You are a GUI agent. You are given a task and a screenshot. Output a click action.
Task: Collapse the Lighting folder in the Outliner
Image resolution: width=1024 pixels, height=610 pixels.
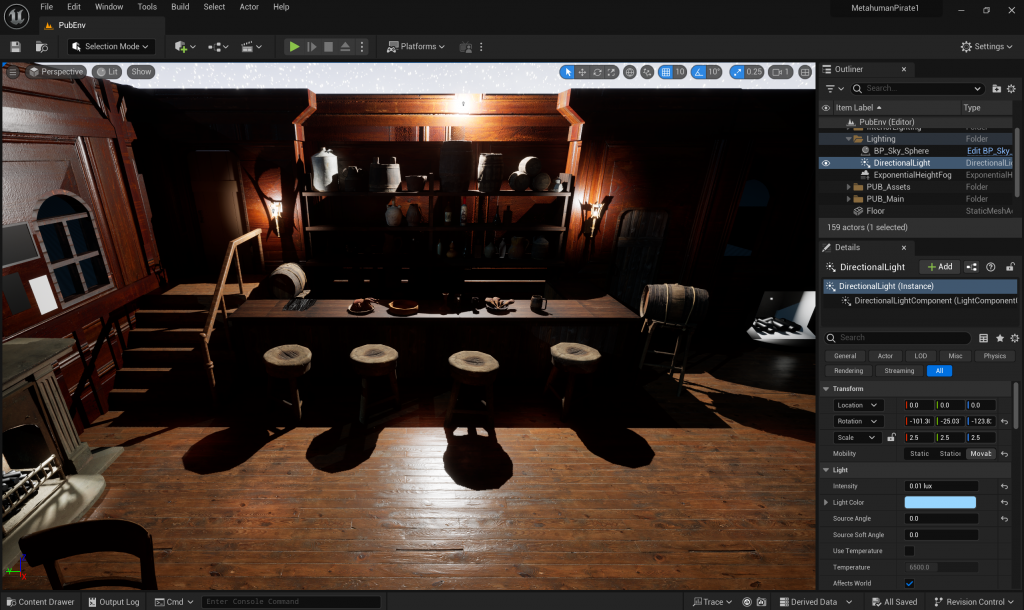tap(848, 139)
